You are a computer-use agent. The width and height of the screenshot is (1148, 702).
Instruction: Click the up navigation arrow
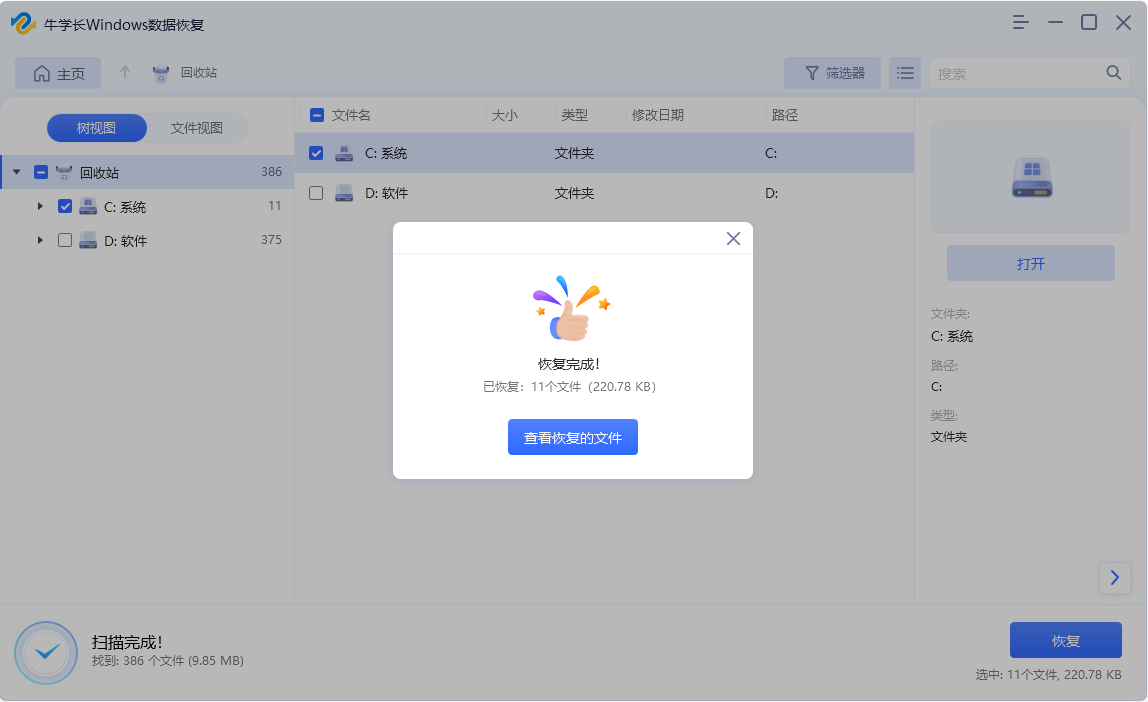click(122, 72)
